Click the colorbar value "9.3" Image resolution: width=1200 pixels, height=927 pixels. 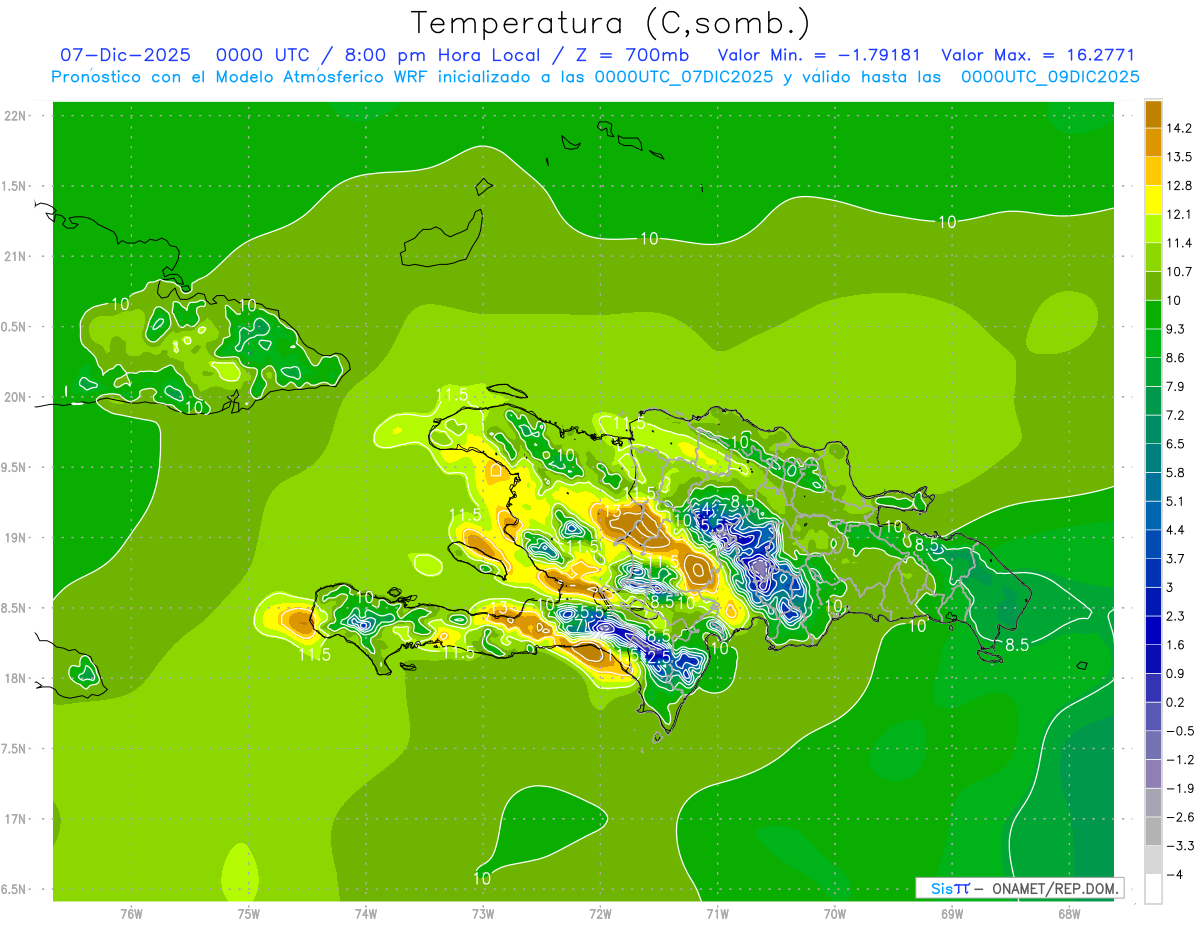[1176, 329]
